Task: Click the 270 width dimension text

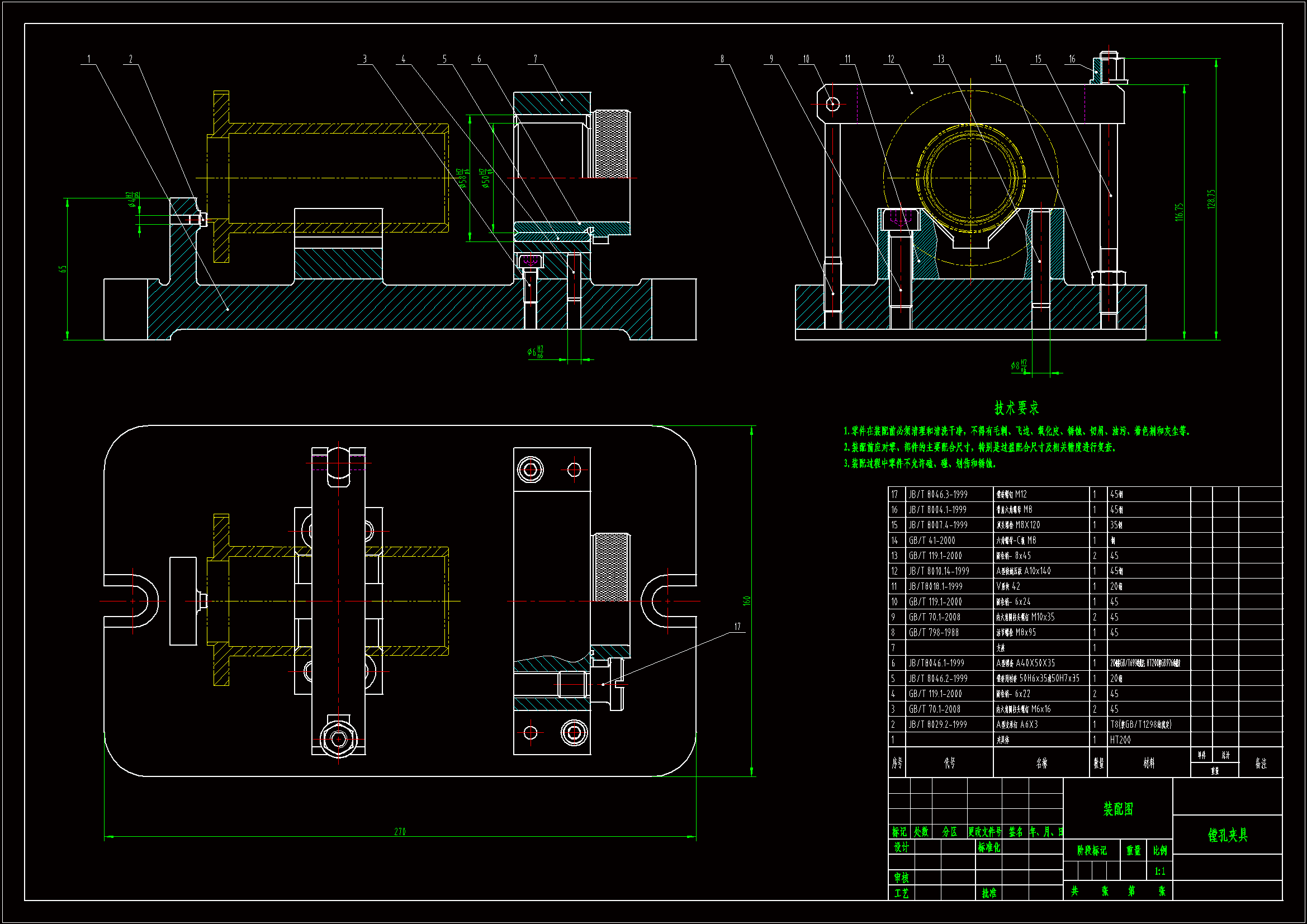Action: (400, 832)
